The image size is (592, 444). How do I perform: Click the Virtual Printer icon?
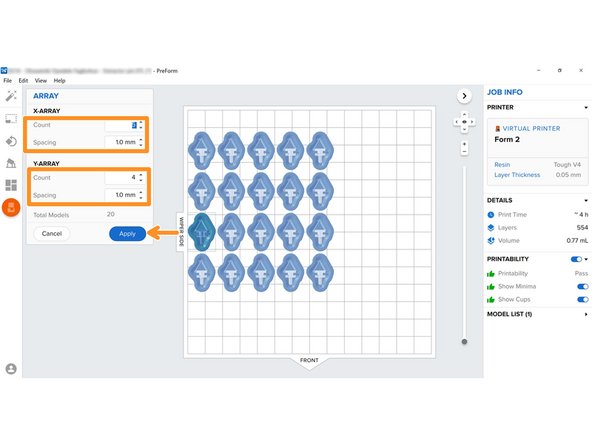(497, 128)
